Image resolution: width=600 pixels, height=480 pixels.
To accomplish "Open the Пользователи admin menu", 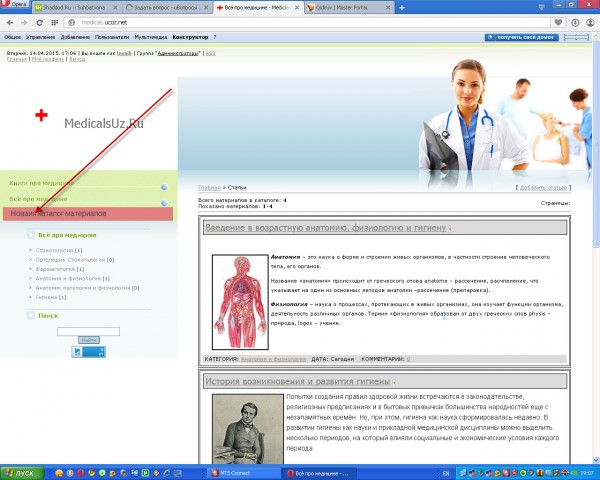I will point(112,37).
